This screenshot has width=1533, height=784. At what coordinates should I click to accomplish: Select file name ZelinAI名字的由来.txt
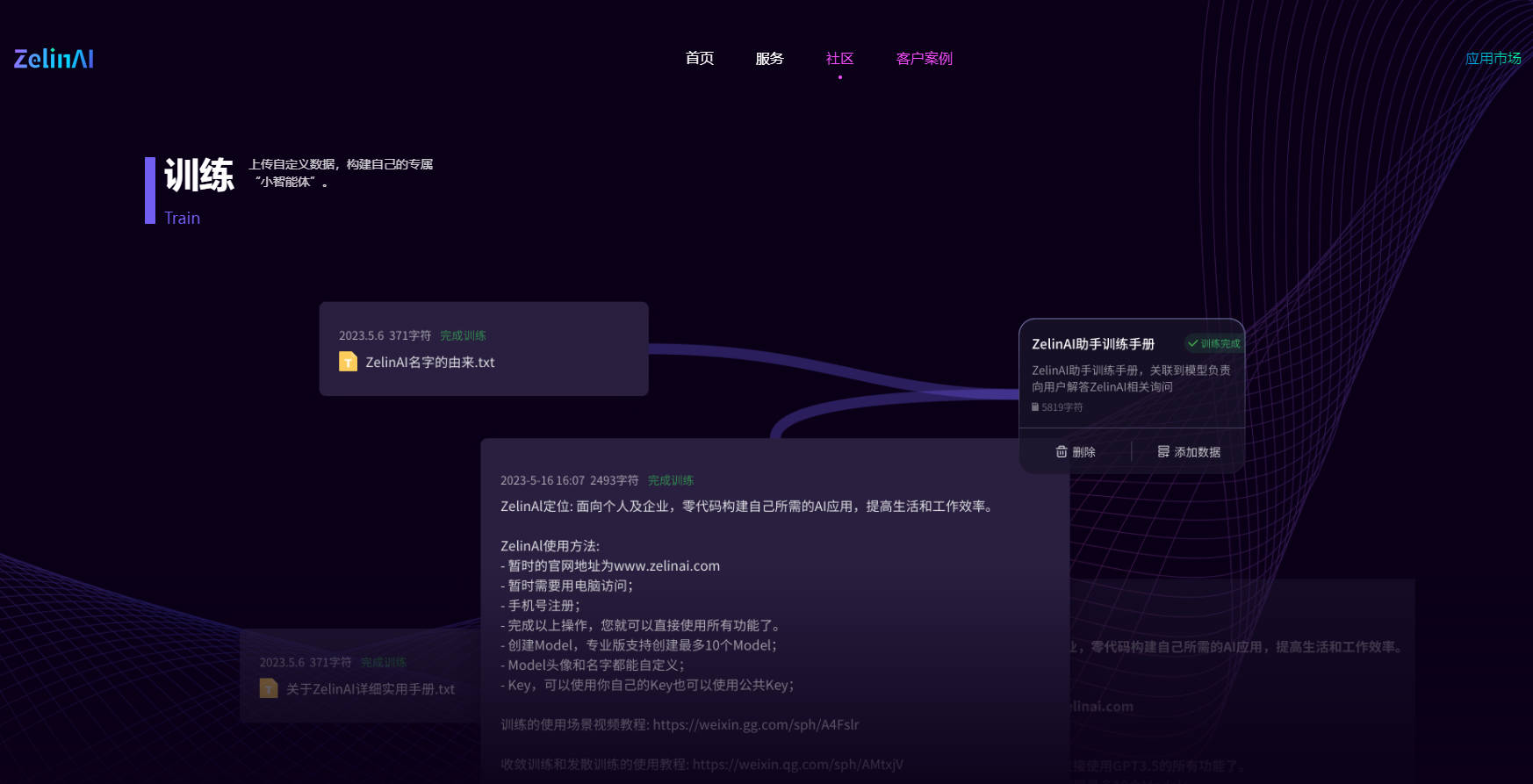pyautogui.click(x=430, y=363)
